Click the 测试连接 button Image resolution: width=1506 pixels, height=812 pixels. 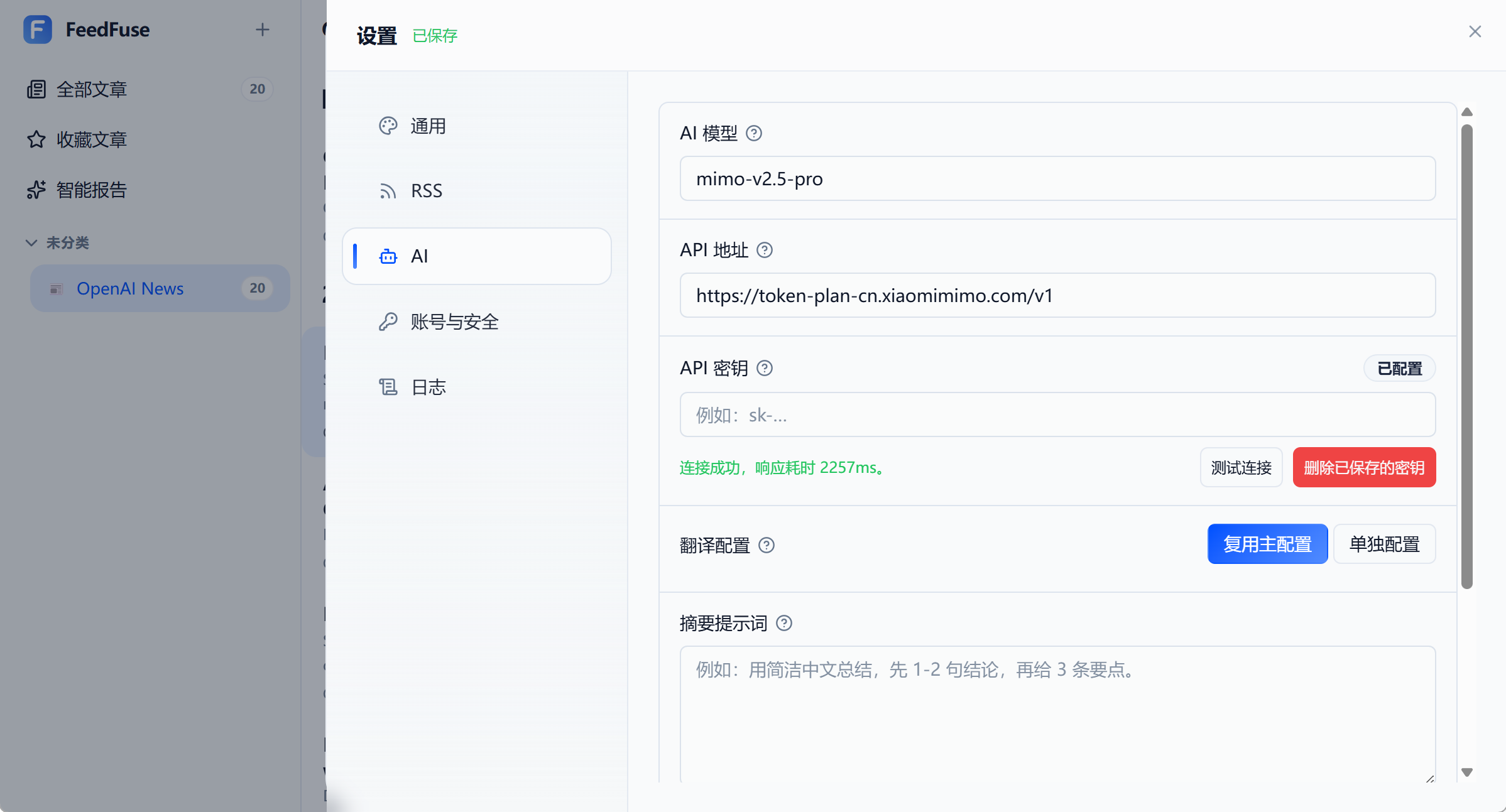[1241, 468]
